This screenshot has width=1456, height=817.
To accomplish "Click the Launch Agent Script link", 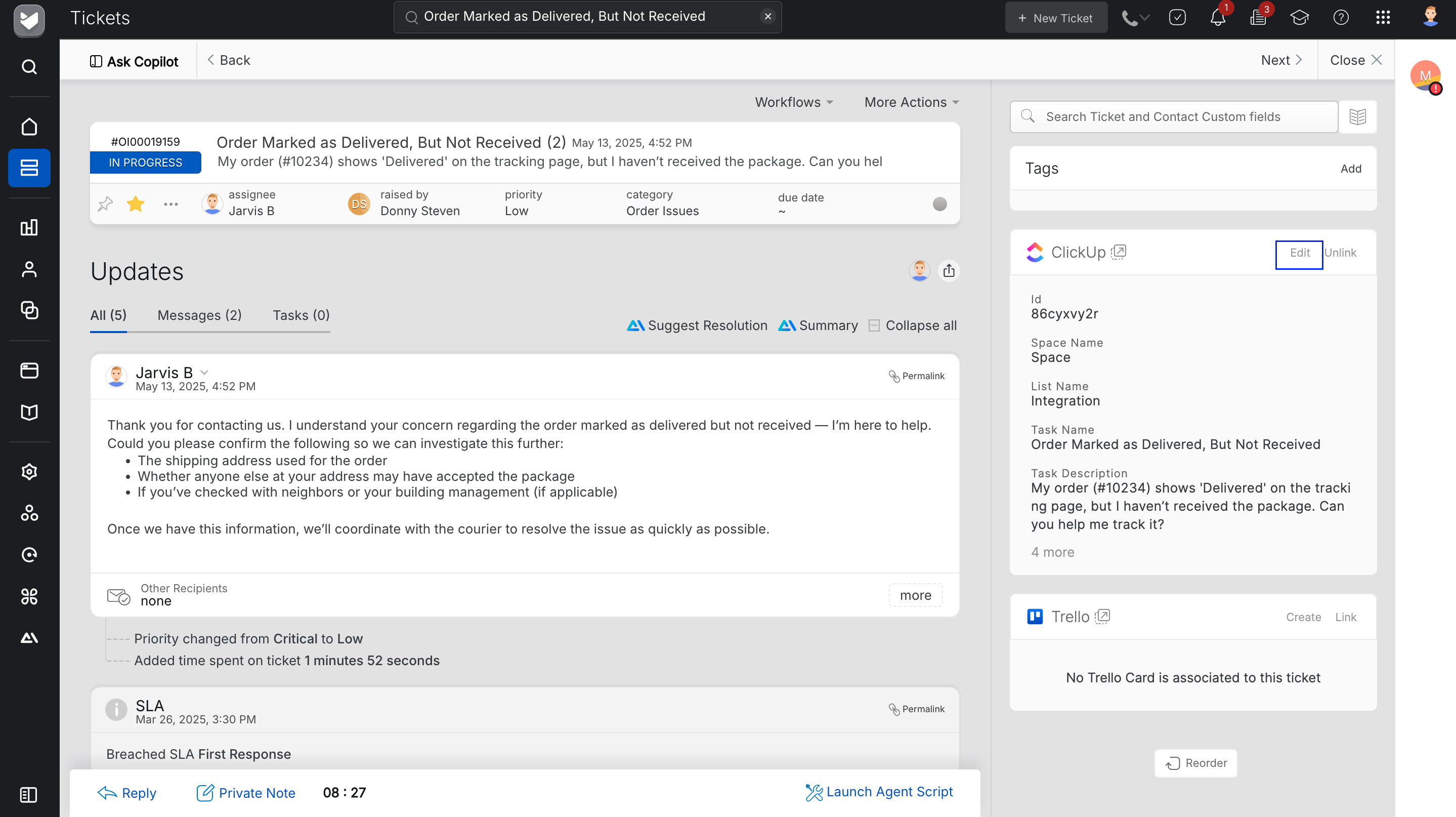I will (x=879, y=792).
